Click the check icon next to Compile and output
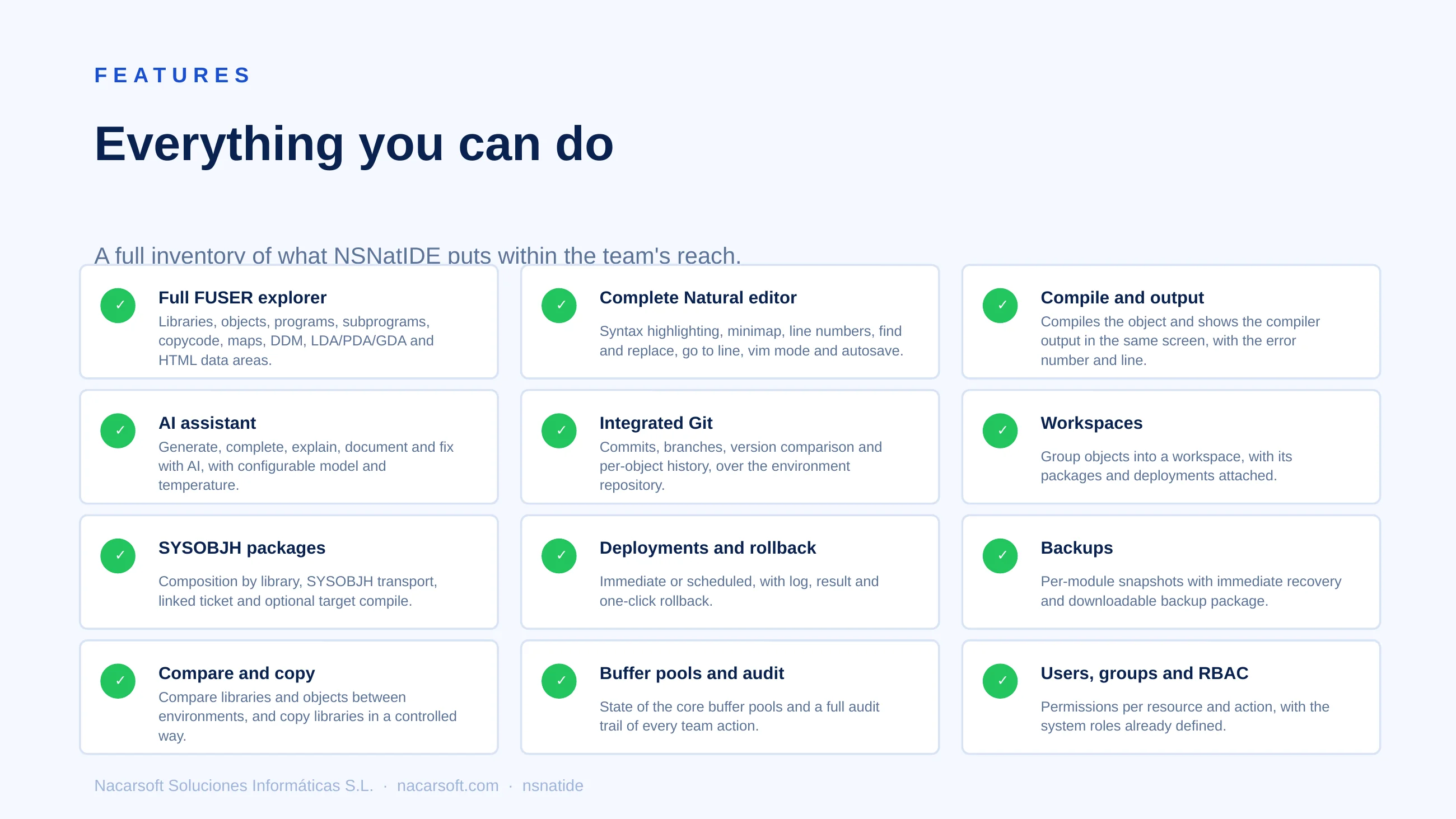 pos(1000,306)
